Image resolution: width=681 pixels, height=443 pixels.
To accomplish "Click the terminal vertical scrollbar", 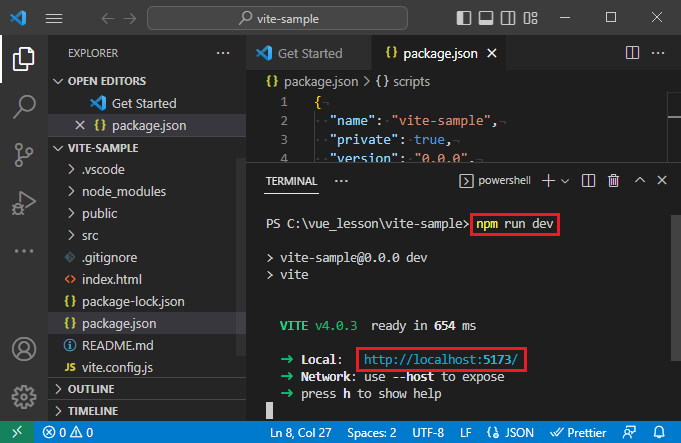I will pos(676,288).
